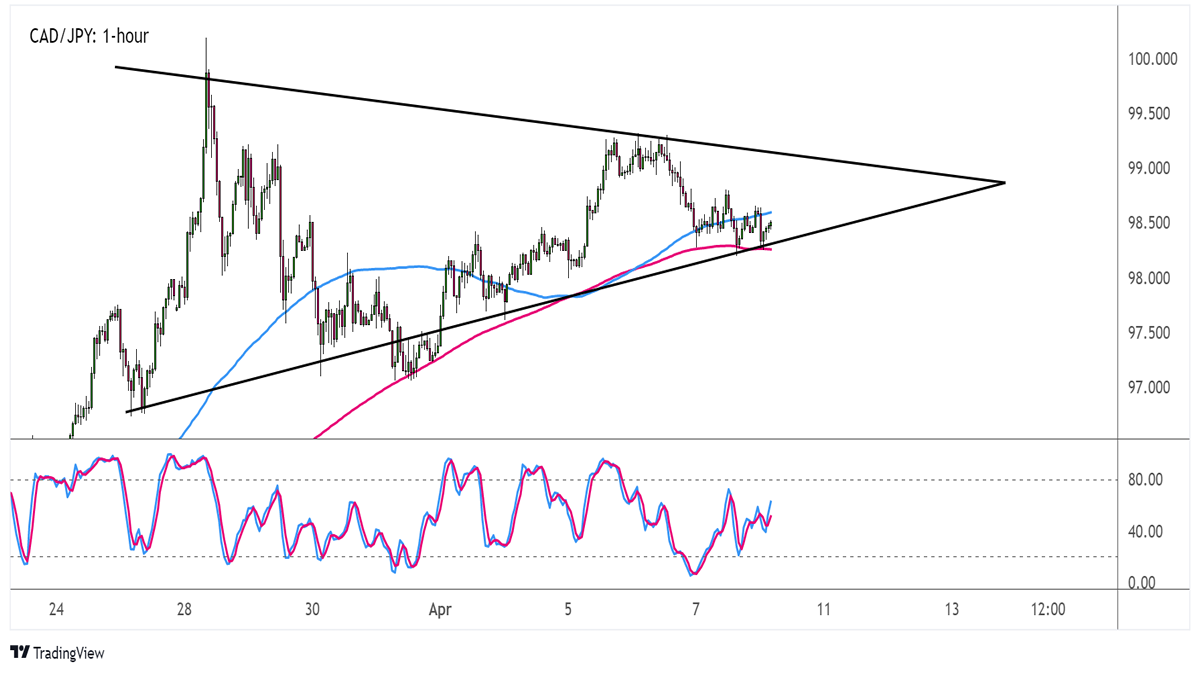Click the date label 7
The height and width of the screenshot is (675, 1200).
[x=696, y=609]
